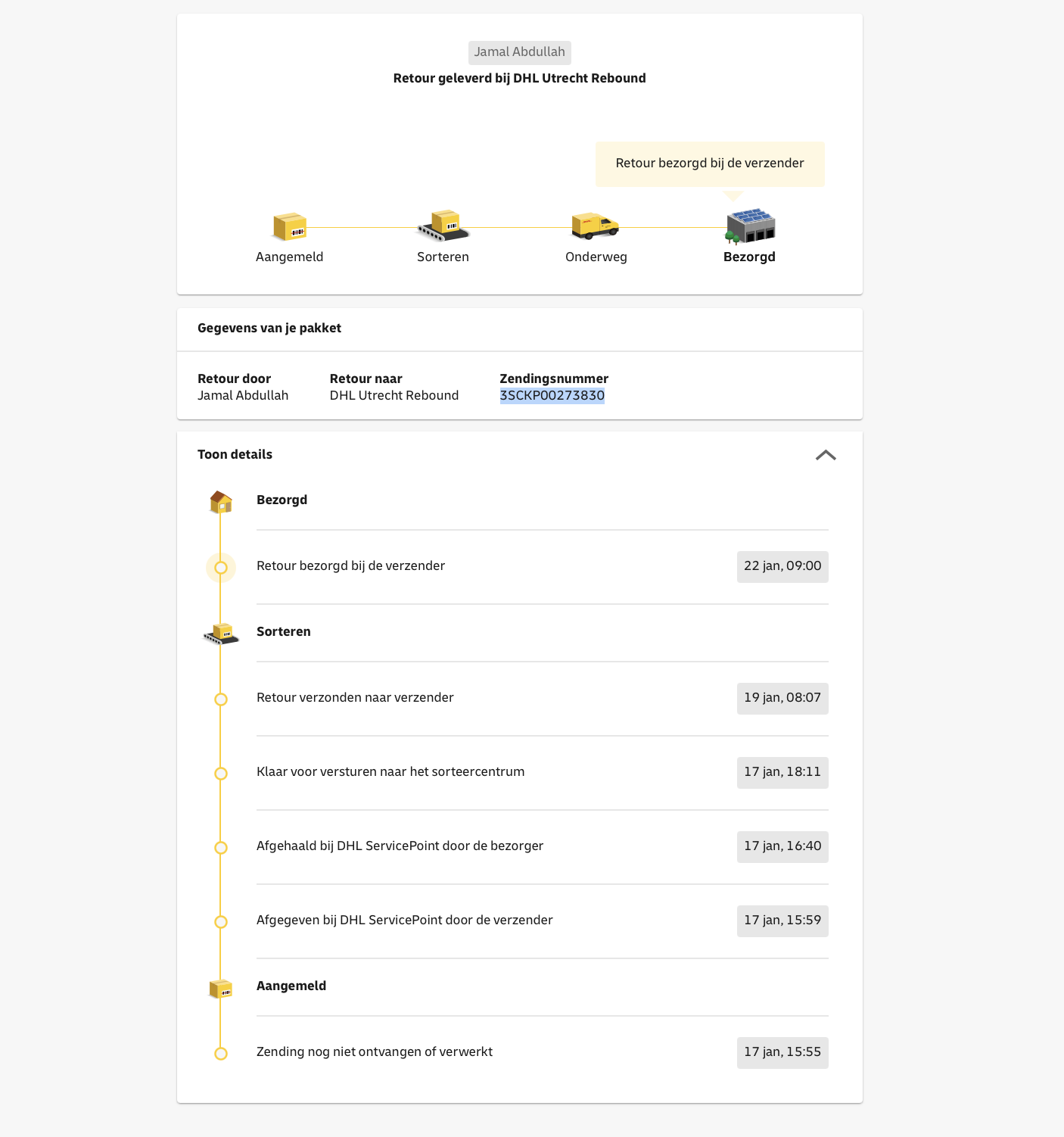
Task: Click the conveyor icon beside Sorteren details
Action: pos(221,634)
